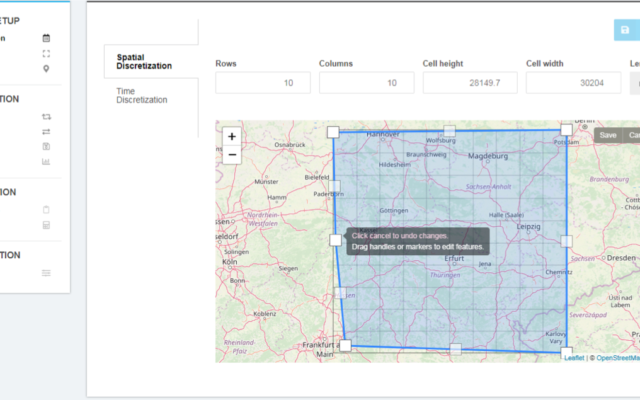Click midpoint handle right of Leipzig
The height and width of the screenshot is (400, 640).
[567, 241]
